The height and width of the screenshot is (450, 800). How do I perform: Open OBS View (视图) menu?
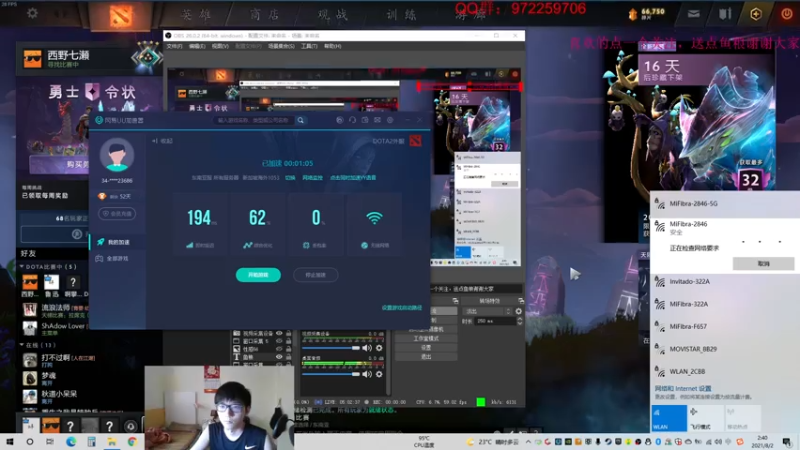coord(220,46)
